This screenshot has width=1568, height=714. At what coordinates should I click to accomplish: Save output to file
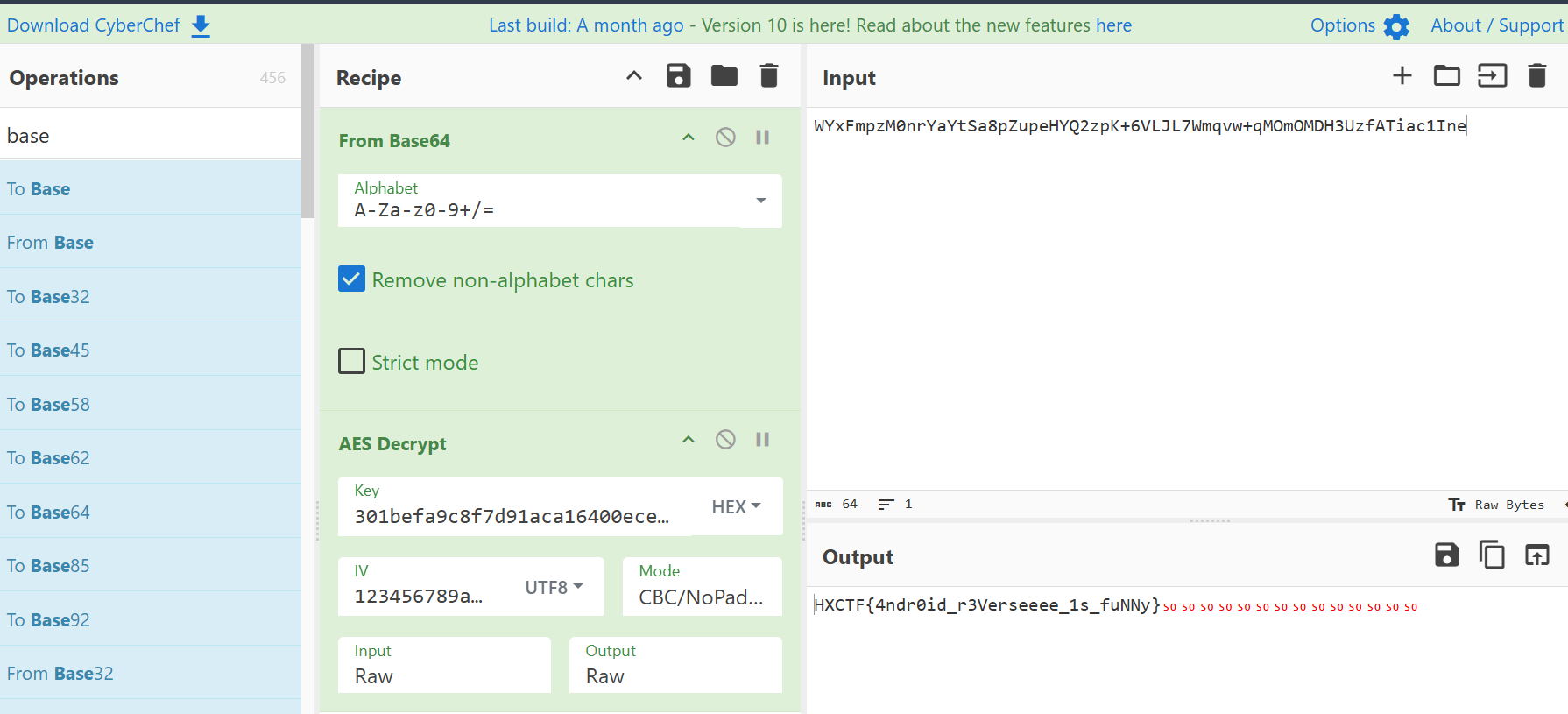click(1446, 555)
